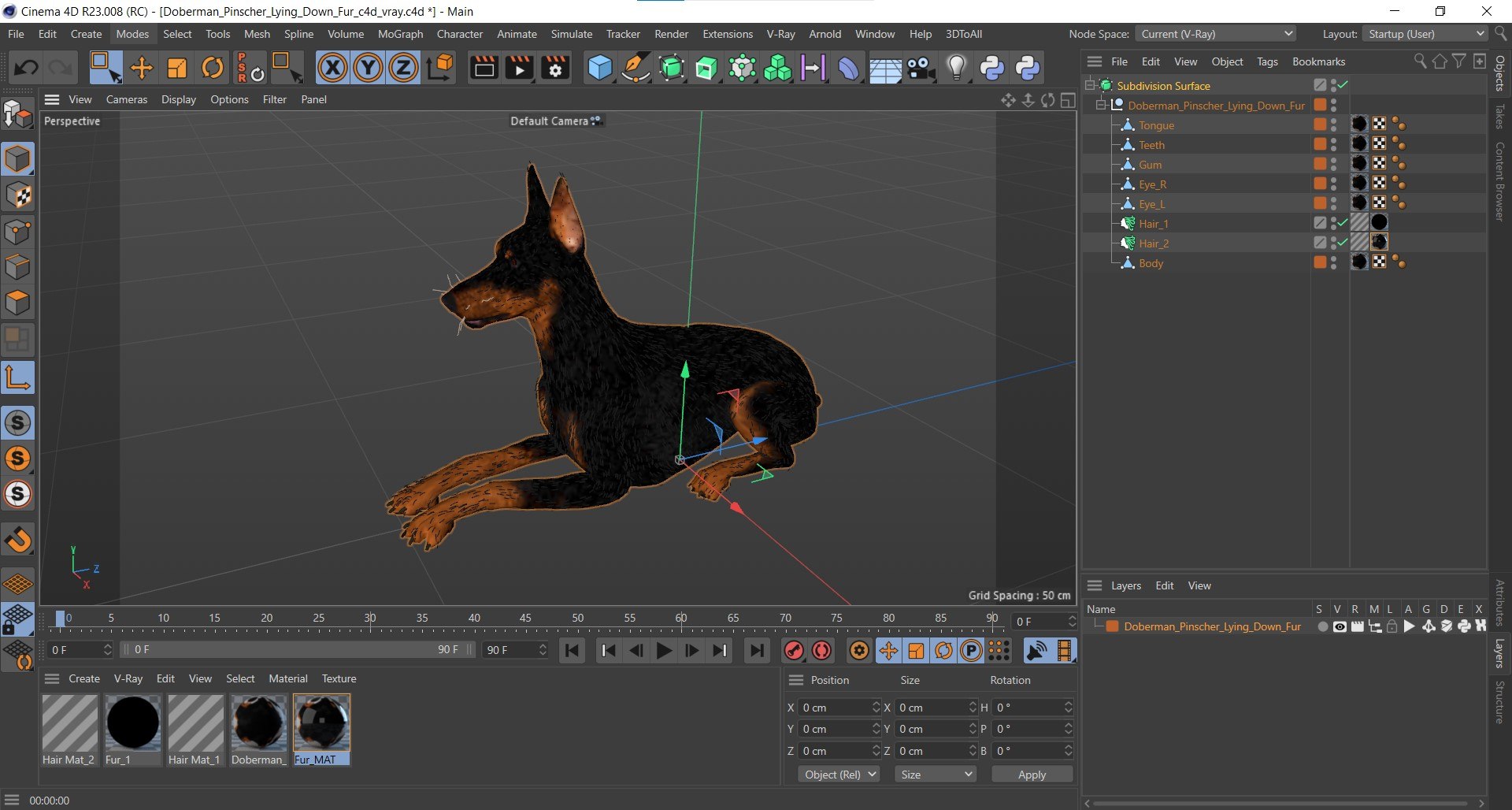Toggle Hair_2 enable checkmark
The height and width of the screenshot is (810, 1512).
(x=1343, y=243)
